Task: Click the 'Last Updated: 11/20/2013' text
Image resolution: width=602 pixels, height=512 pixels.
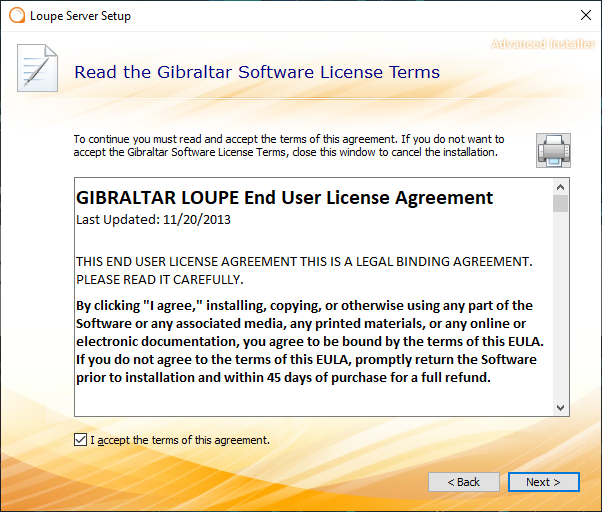Action: click(153, 220)
